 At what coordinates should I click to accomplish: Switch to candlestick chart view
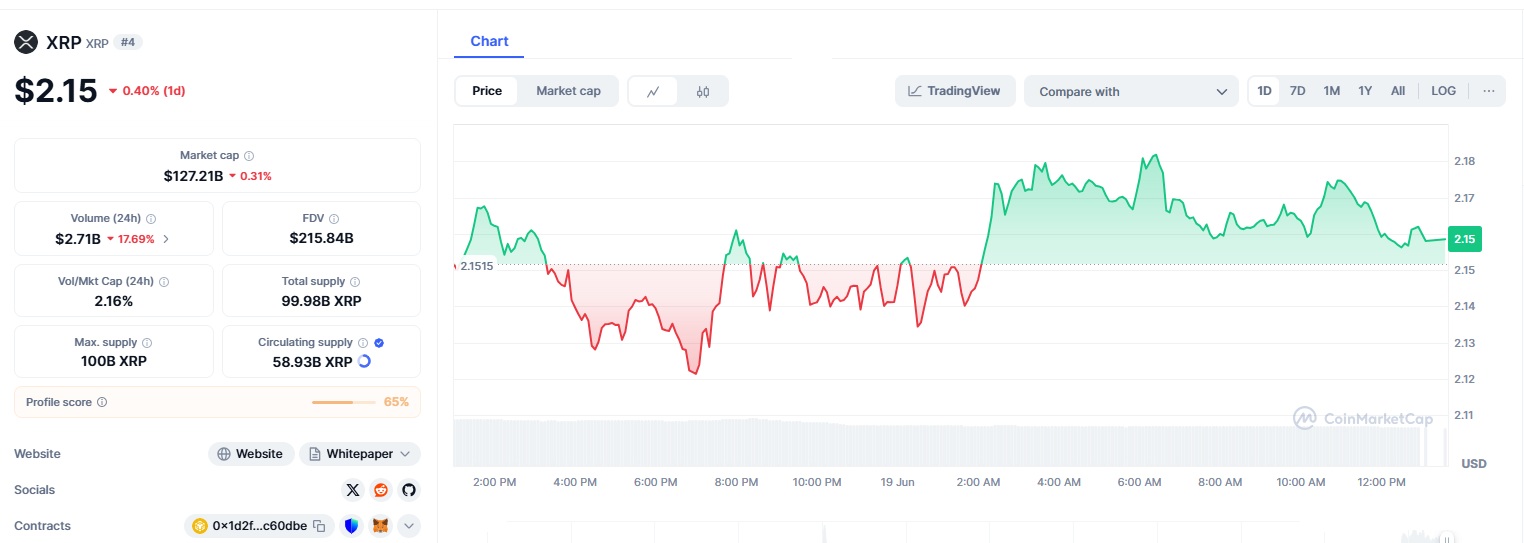(703, 91)
